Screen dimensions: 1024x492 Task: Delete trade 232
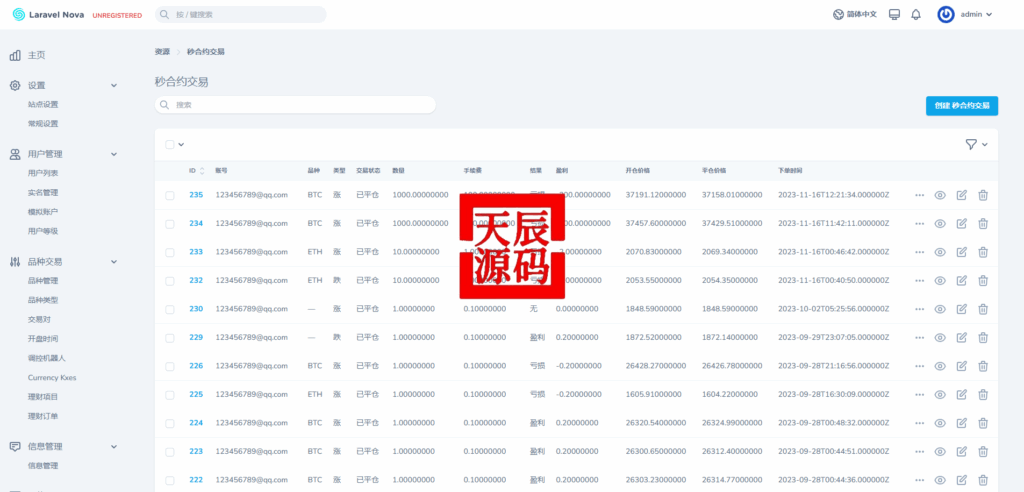[983, 280]
